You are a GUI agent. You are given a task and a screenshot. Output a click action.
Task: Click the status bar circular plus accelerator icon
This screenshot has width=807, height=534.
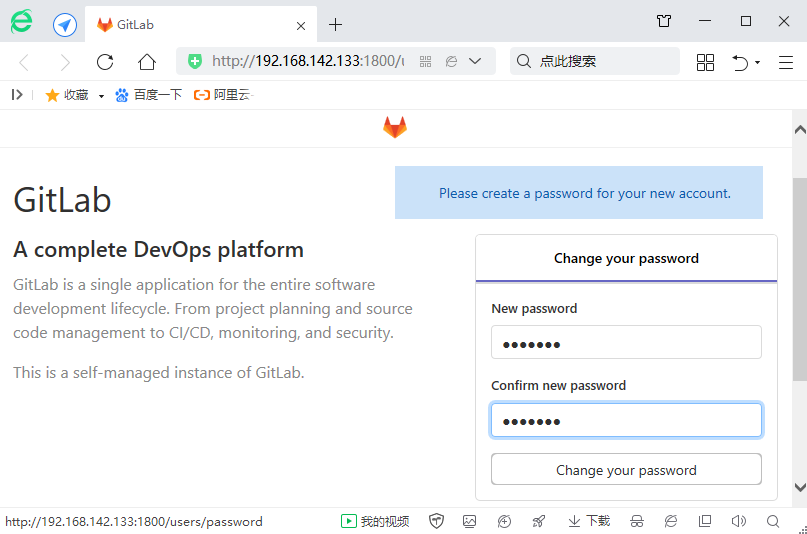(x=504, y=521)
